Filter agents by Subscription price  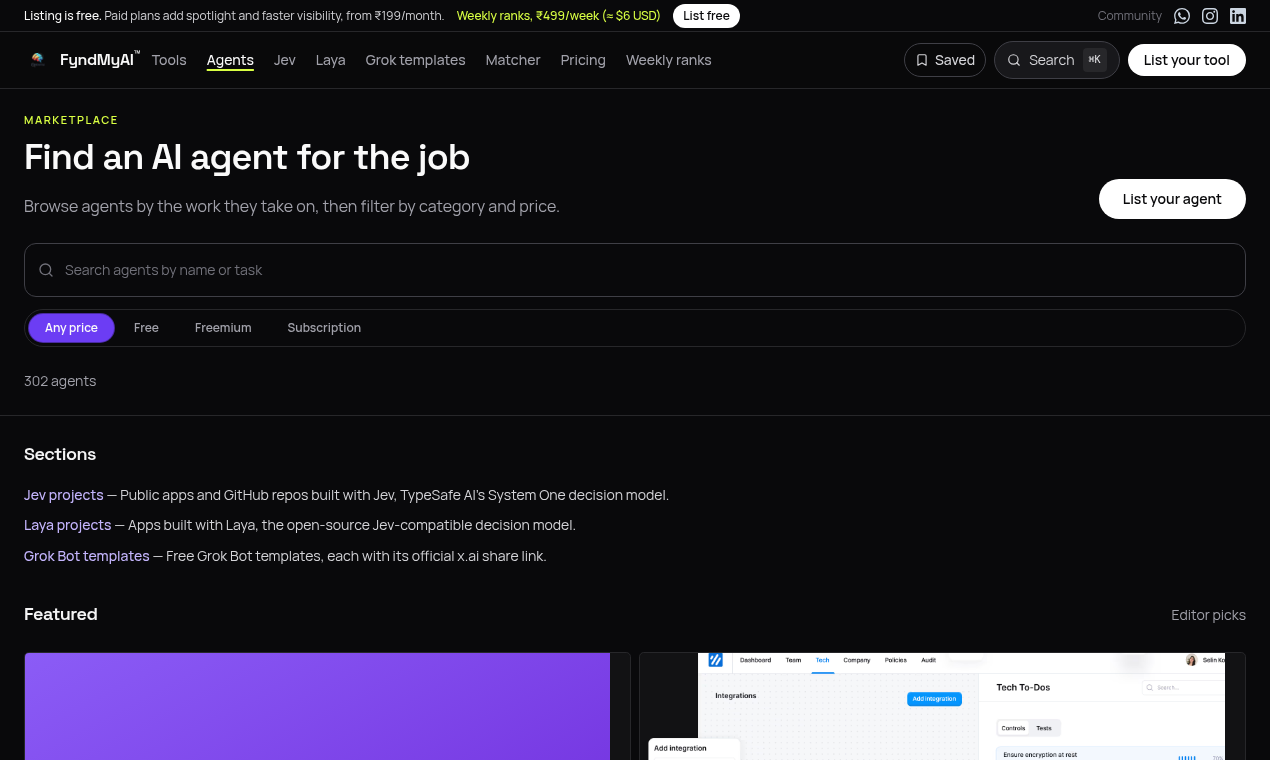click(324, 328)
